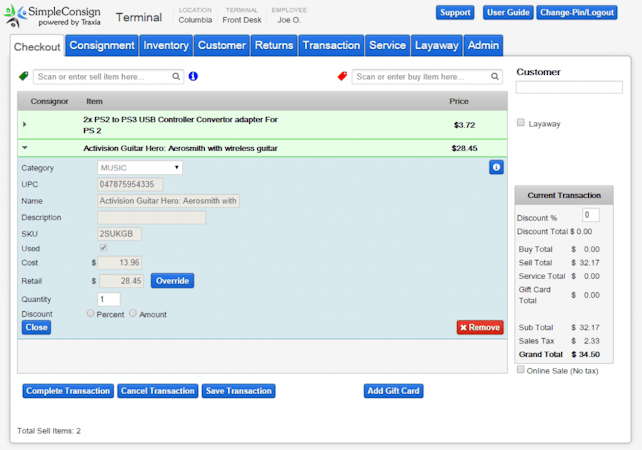
Task: Open the Category MUSIC dropdown
Action: click(140, 168)
